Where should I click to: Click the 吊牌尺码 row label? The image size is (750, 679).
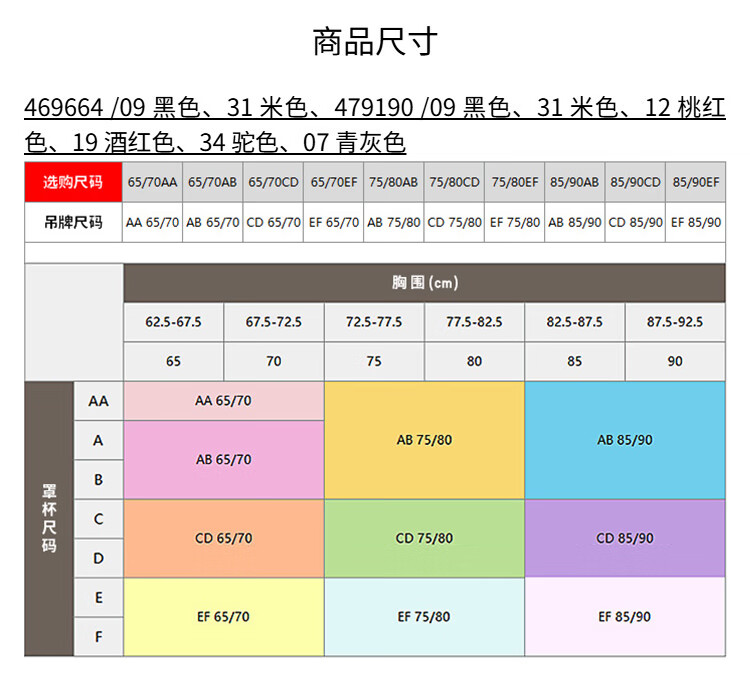[x=73, y=222]
